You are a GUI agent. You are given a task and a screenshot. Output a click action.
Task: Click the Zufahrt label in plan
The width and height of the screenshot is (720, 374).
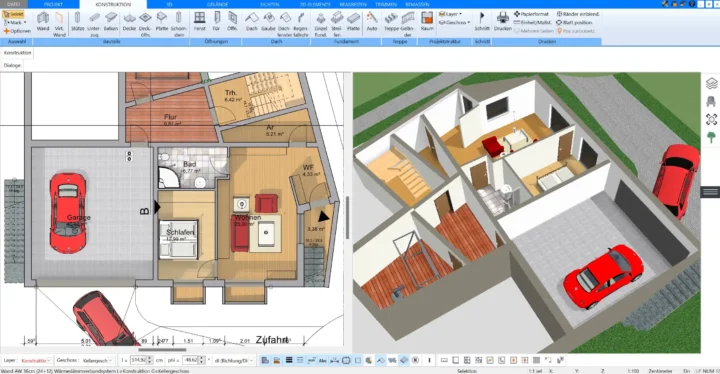pos(272,340)
